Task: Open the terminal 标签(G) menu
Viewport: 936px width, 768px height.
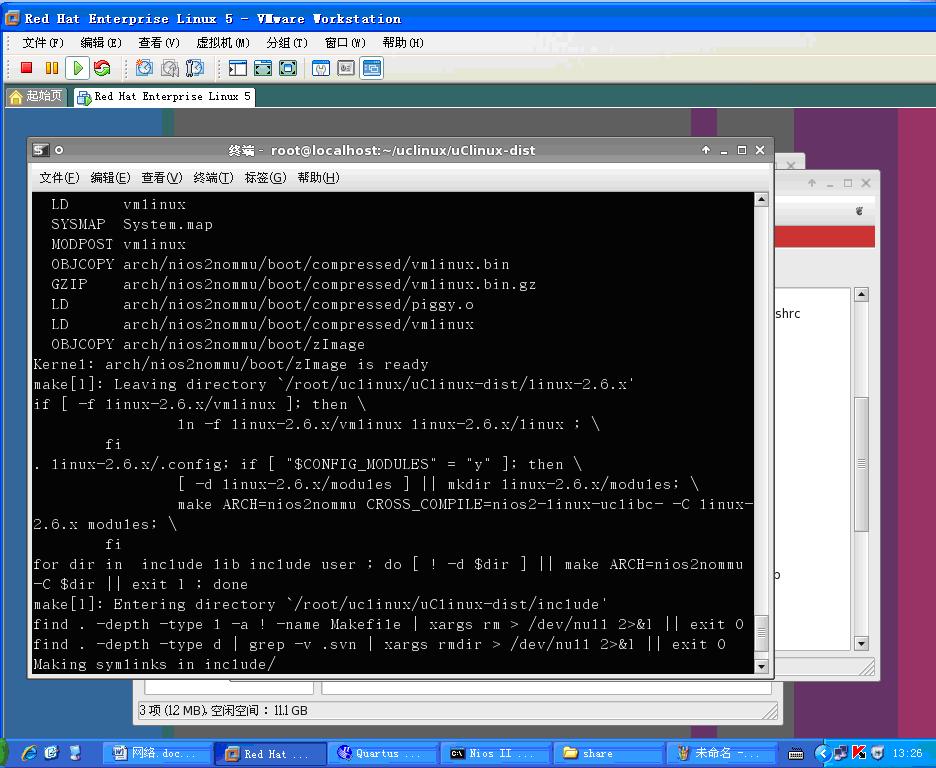Action: tap(265, 178)
